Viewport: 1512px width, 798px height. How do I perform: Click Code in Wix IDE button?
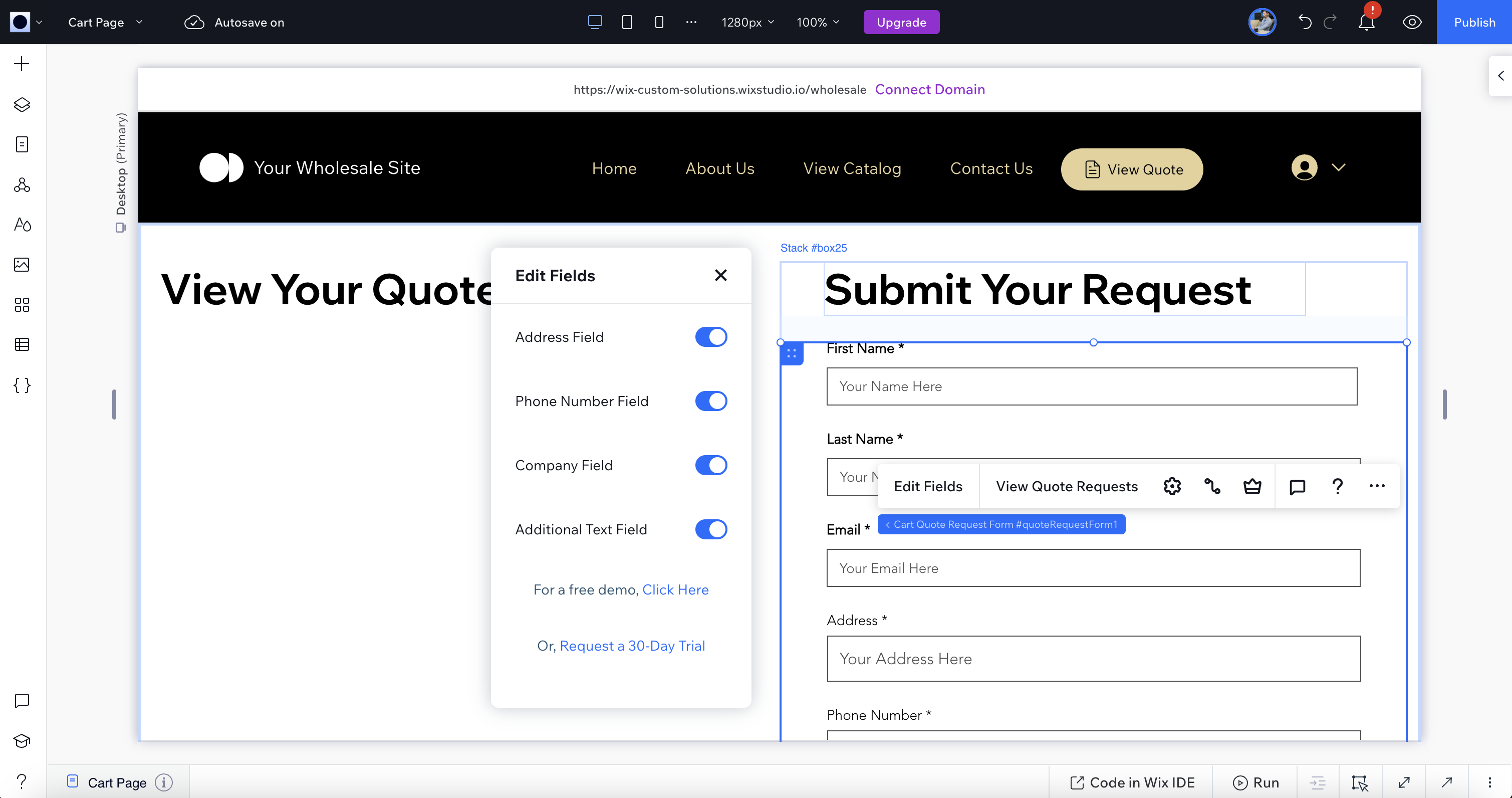pyautogui.click(x=1132, y=783)
